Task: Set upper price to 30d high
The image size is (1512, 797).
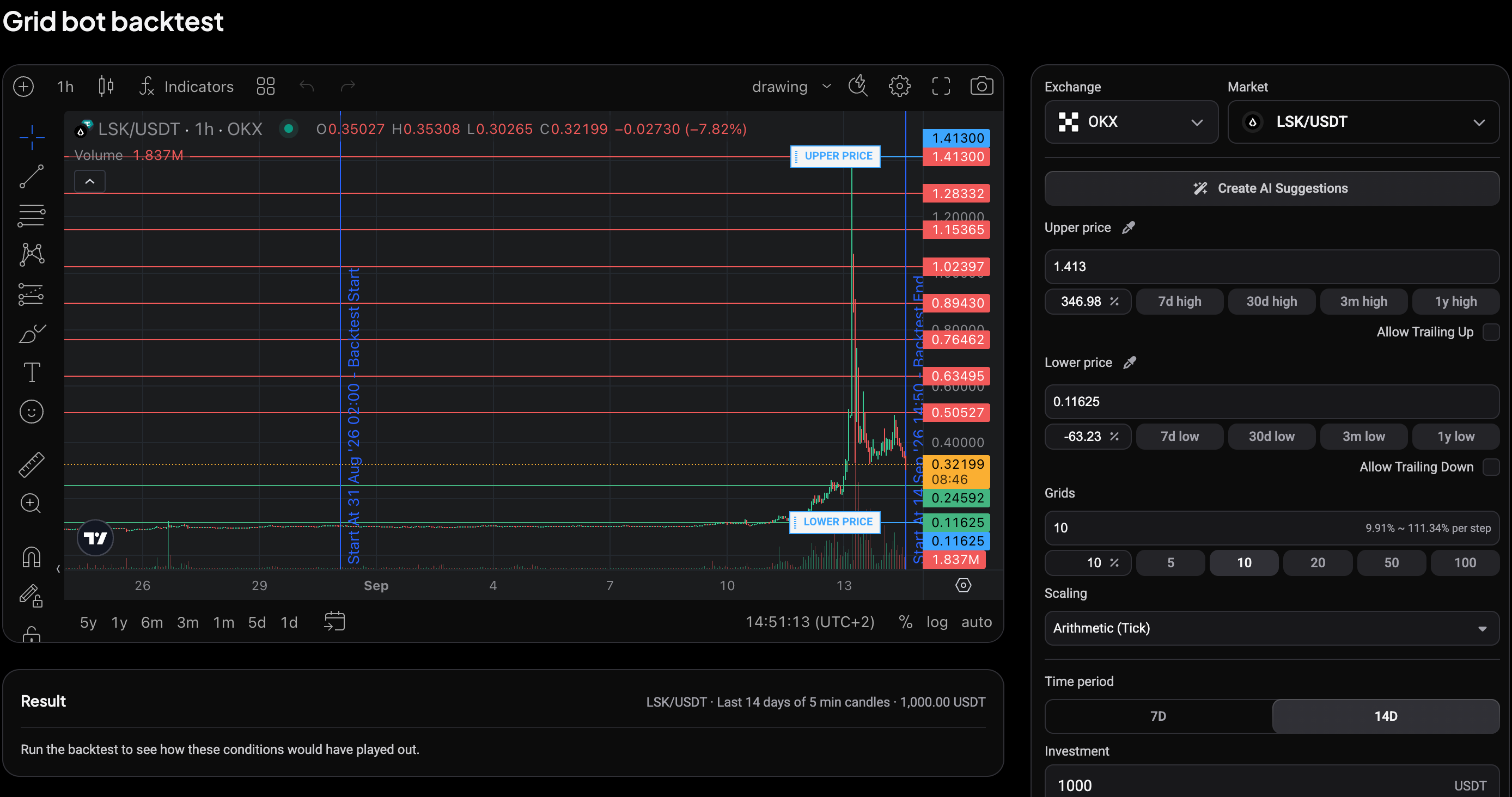Action: pos(1272,301)
